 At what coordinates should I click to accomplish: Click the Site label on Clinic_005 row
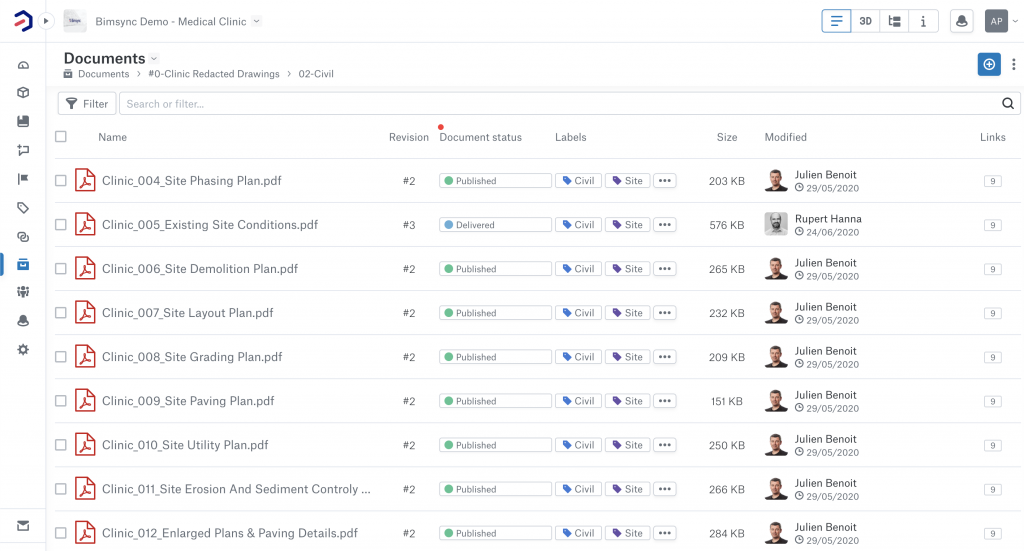(x=628, y=225)
